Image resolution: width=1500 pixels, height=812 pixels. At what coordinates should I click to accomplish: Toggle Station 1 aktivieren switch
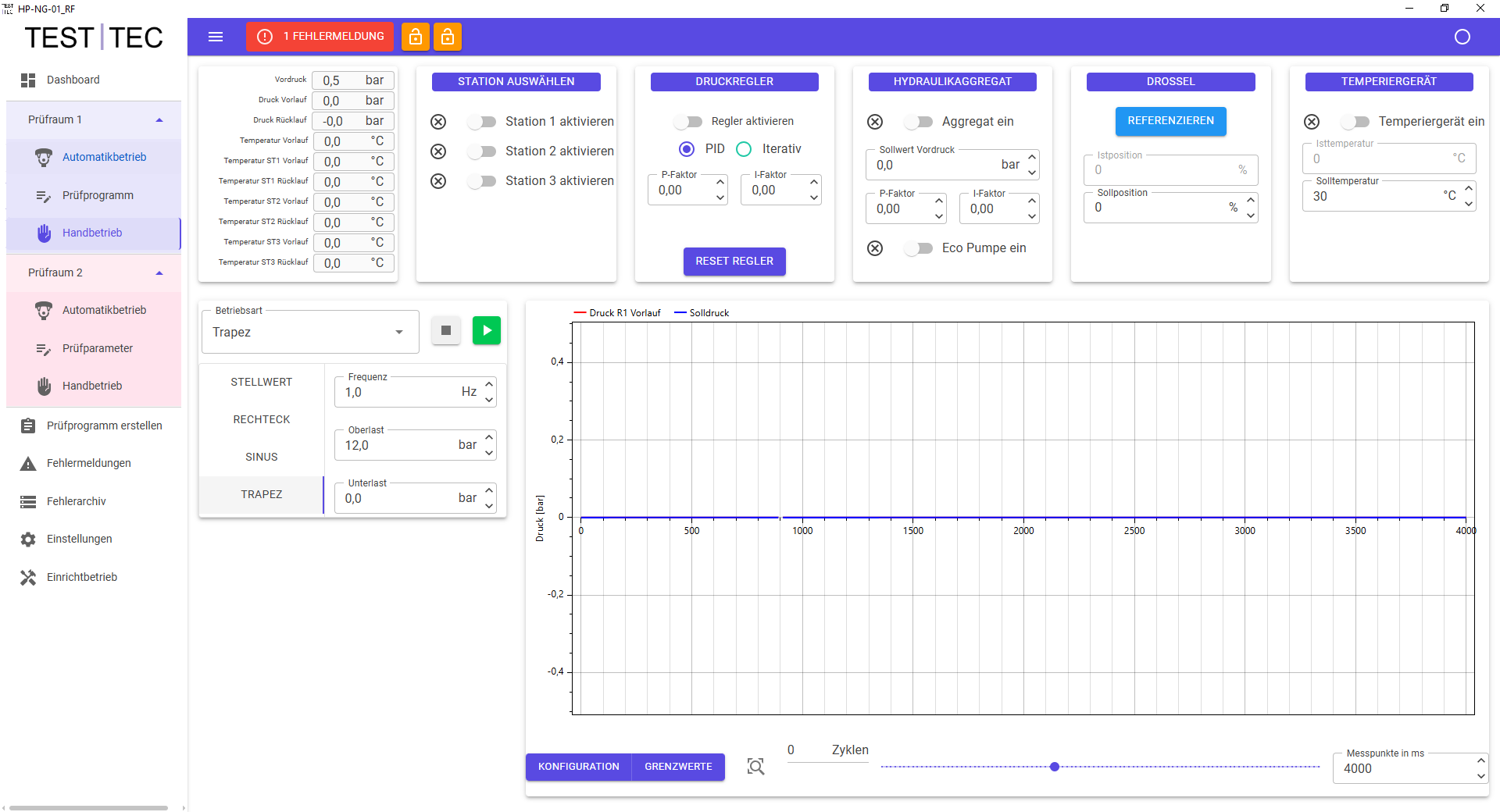click(x=482, y=122)
